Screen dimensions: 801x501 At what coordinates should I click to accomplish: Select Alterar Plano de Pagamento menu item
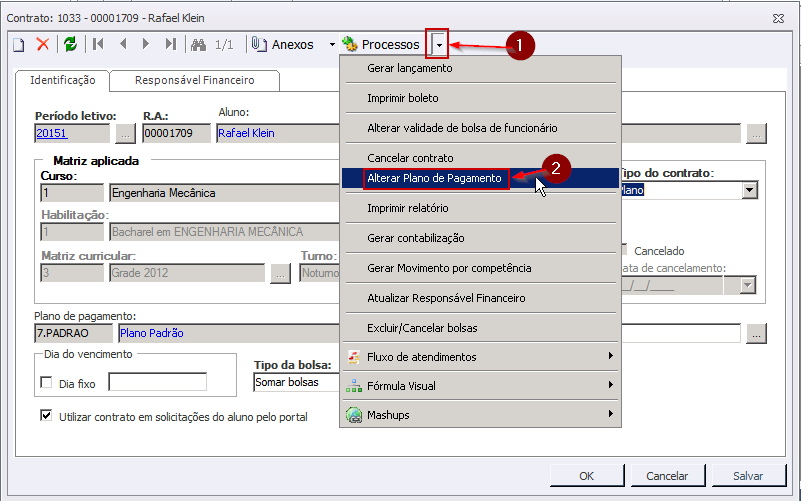pyautogui.click(x=434, y=178)
